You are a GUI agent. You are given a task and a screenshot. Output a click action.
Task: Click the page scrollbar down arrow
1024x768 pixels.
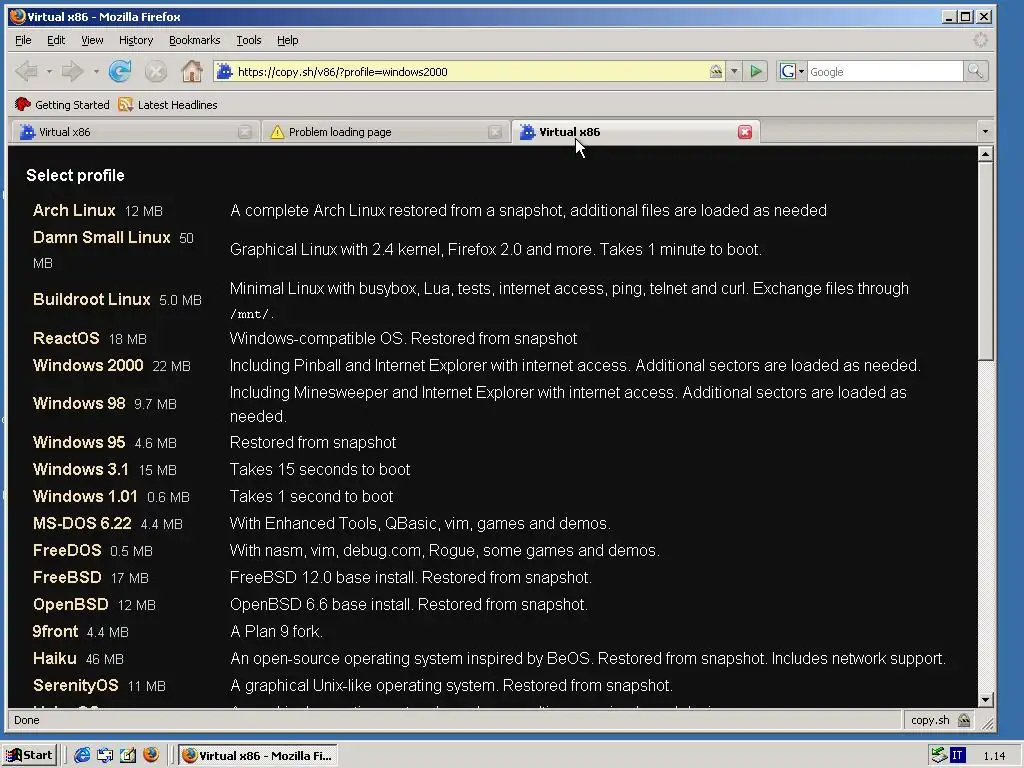pos(985,699)
